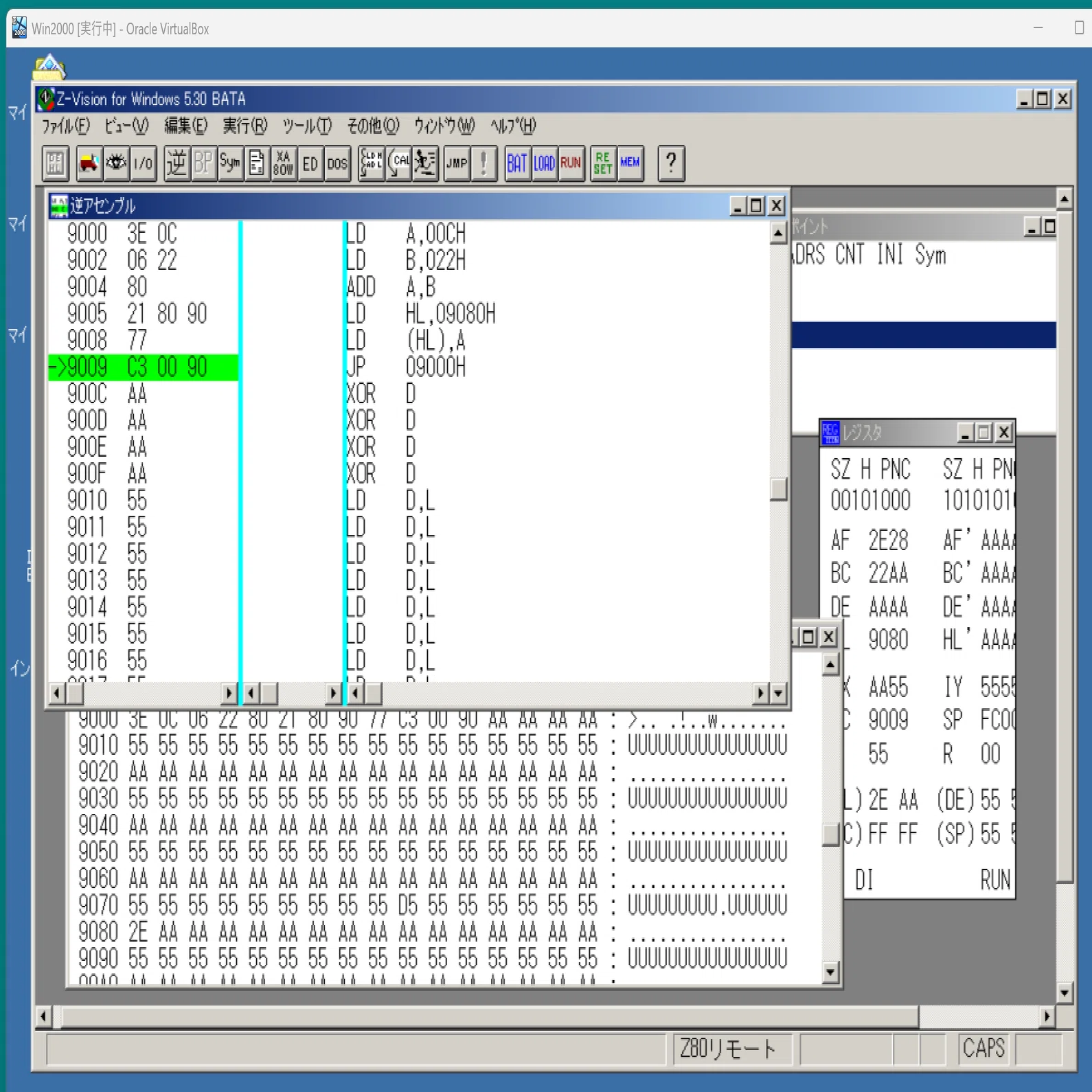The width and height of the screenshot is (1092, 1092).
Task: Click the exclamation mark toolbar icon
Action: 484,163
